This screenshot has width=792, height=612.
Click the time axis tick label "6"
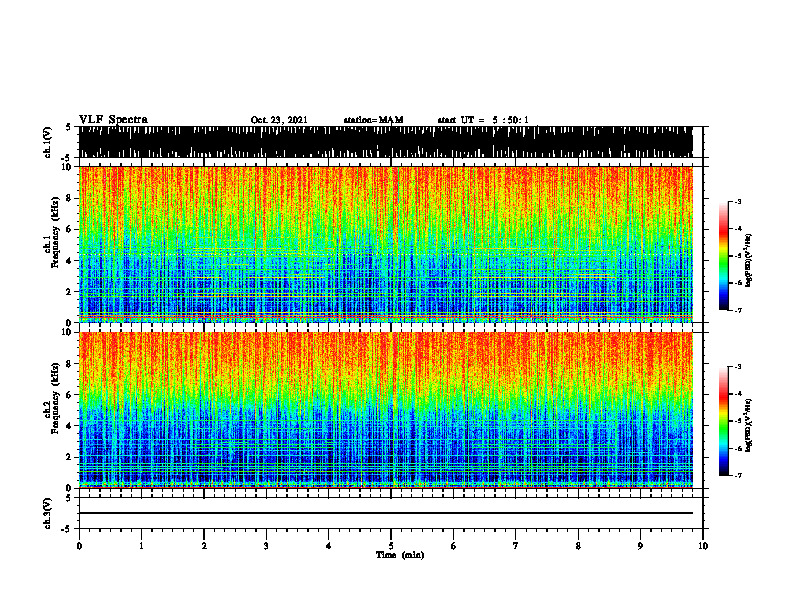pos(454,546)
